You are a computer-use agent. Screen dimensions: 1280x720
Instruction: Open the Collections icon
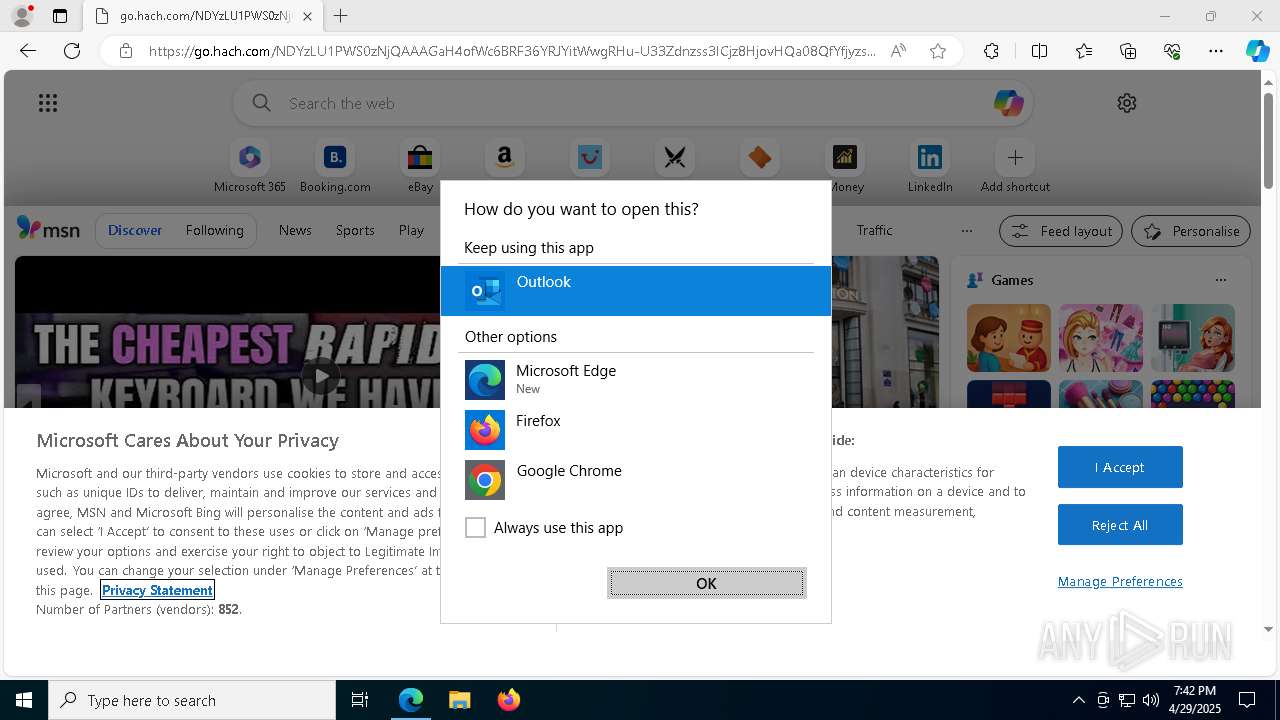pos(1128,51)
